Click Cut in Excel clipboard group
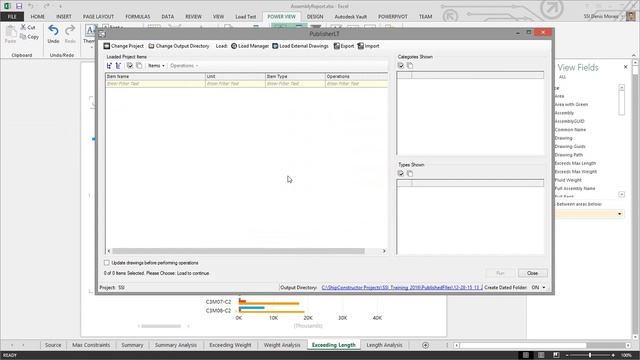Screen dimensions: 640x360 pos(28,27)
